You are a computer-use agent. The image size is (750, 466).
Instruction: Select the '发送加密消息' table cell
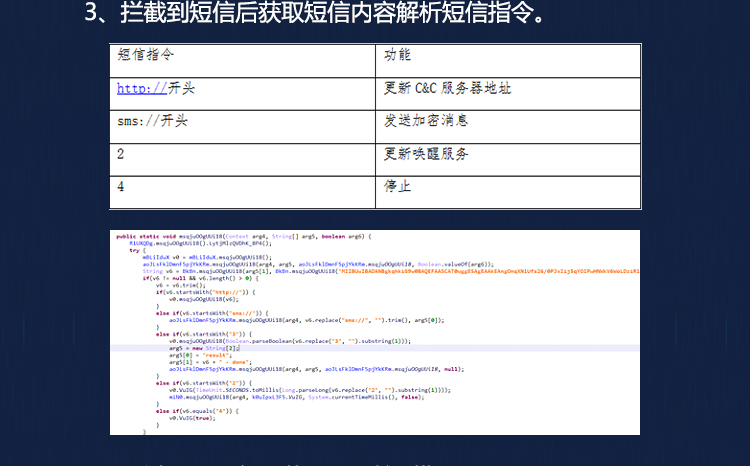pyautogui.click(x=427, y=121)
